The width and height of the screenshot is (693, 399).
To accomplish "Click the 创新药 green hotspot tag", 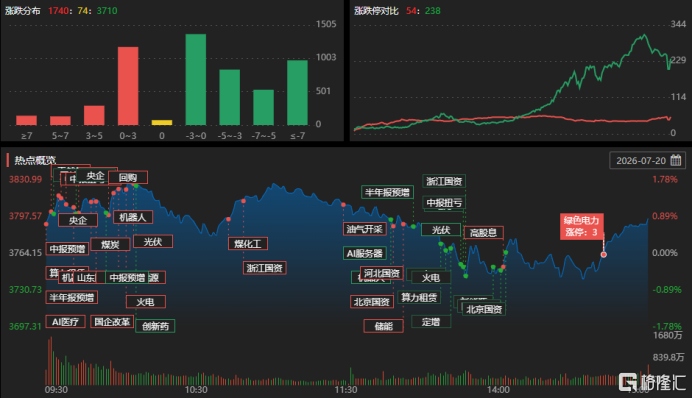I will (155, 326).
